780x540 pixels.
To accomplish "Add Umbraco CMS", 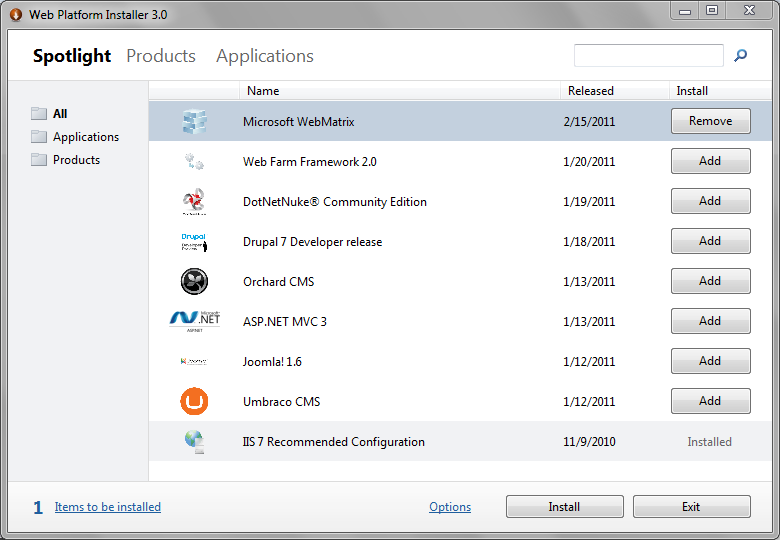I will tap(710, 401).
